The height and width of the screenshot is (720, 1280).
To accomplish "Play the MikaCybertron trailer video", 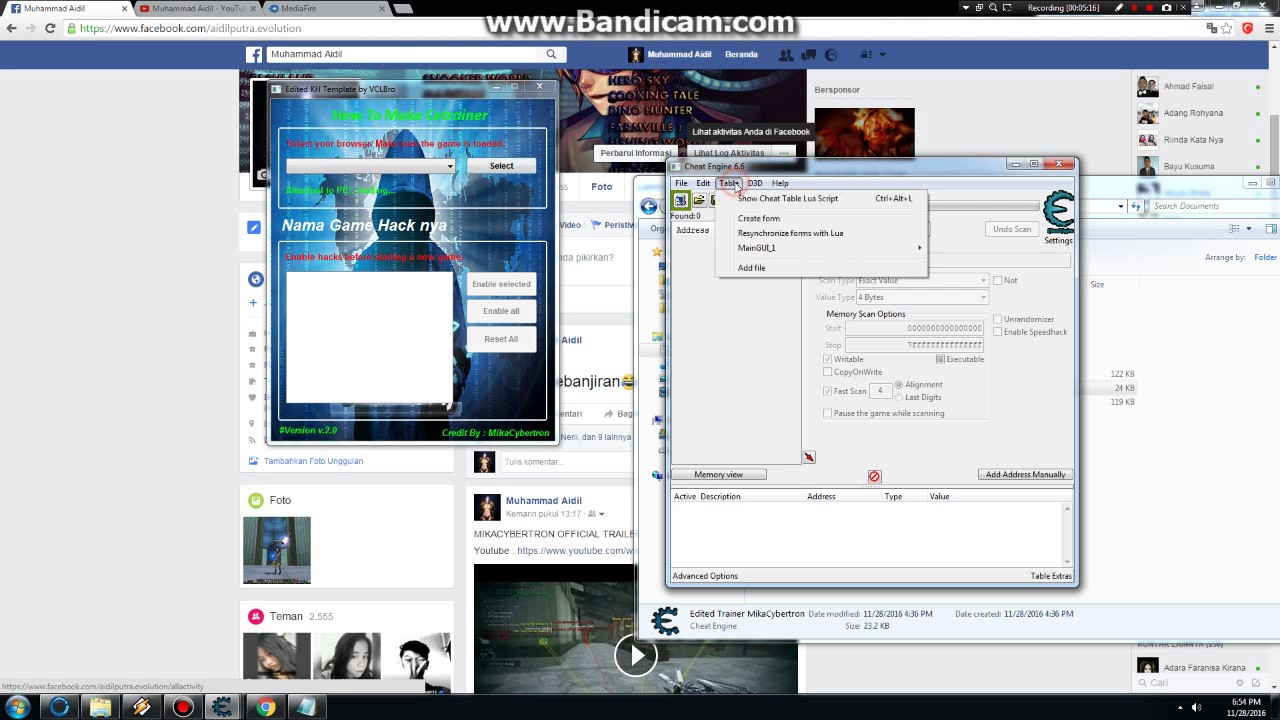I will pos(636,656).
